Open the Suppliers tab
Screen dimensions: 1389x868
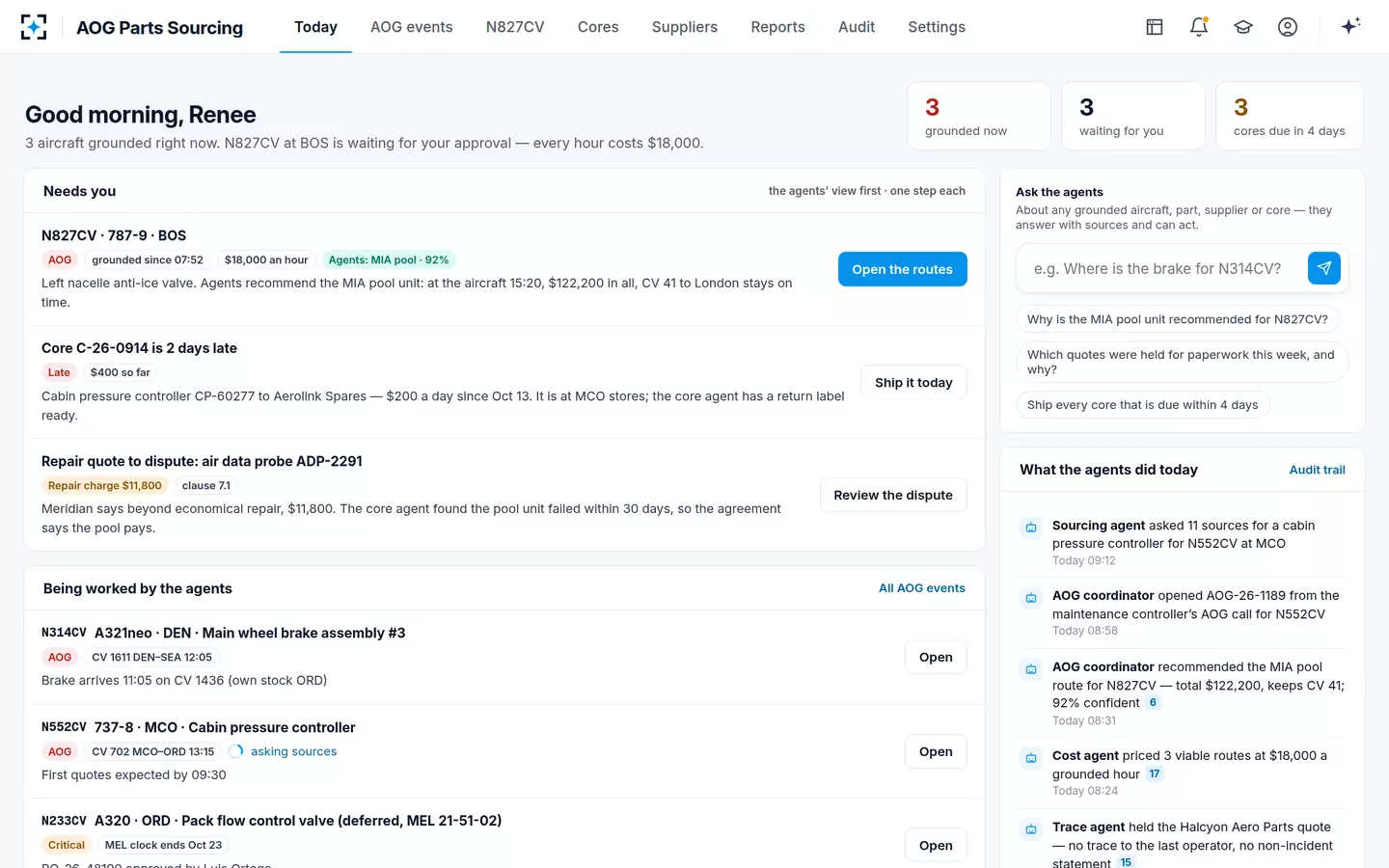pos(685,27)
